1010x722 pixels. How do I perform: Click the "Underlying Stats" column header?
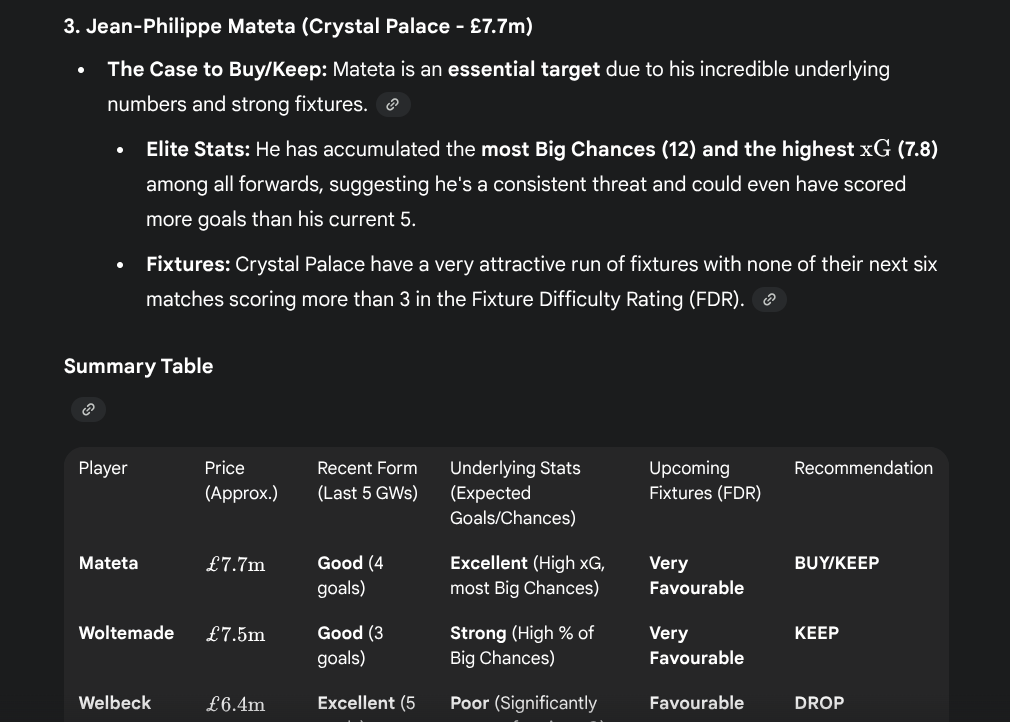click(x=514, y=492)
